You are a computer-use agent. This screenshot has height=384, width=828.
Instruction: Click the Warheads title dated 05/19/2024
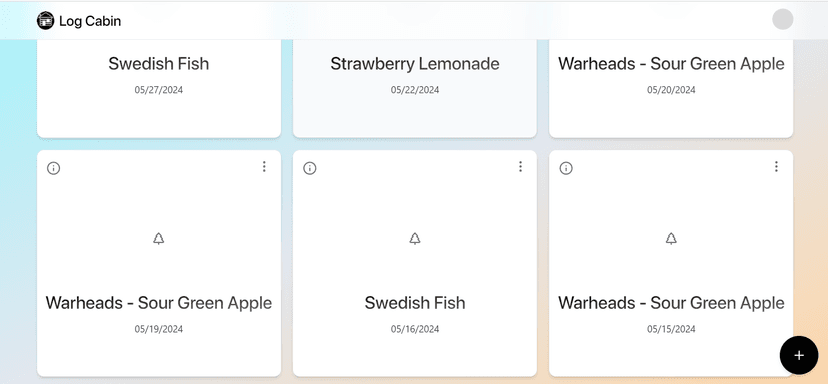point(158,303)
